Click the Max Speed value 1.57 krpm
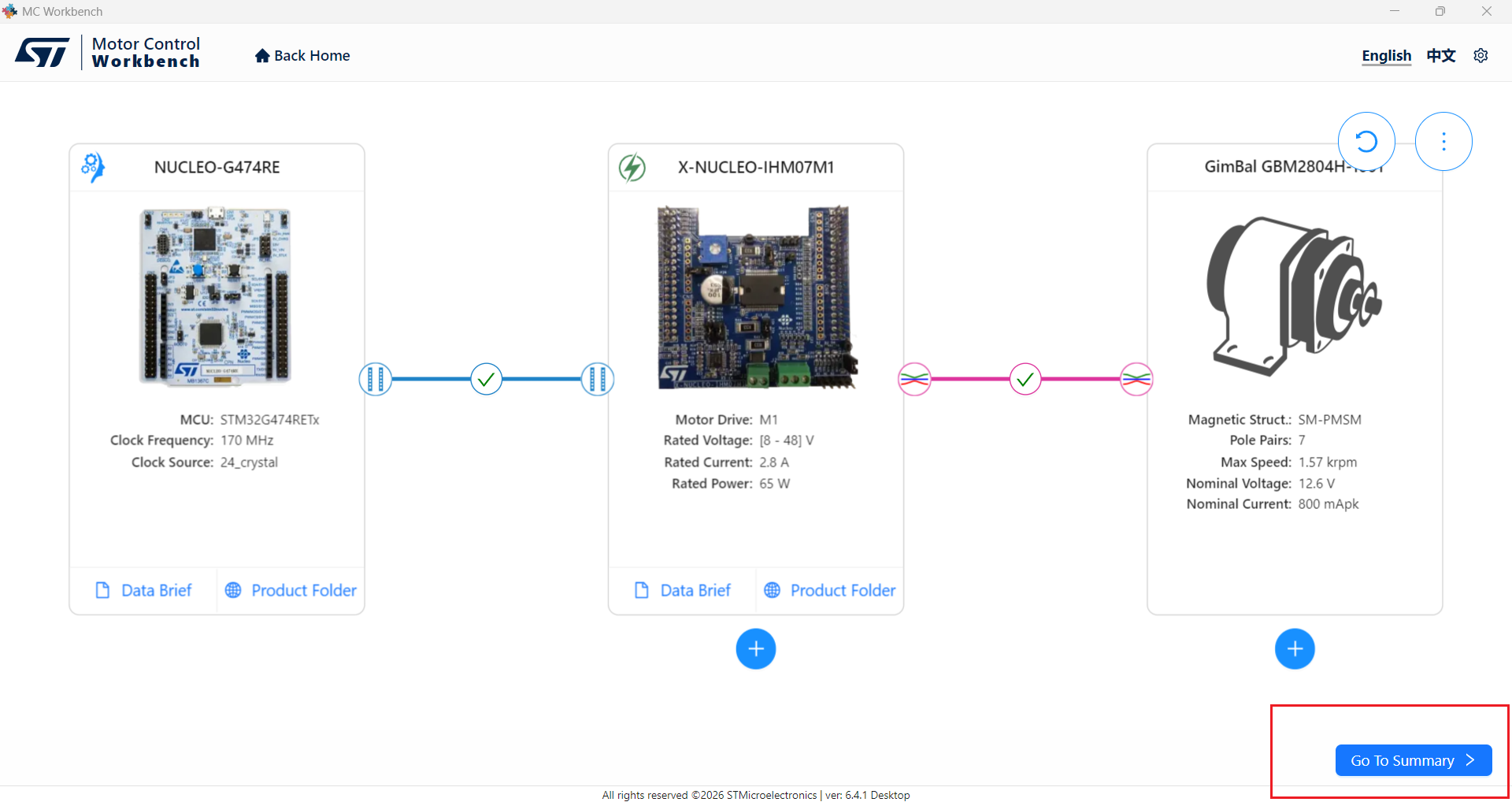 coord(1328,462)
